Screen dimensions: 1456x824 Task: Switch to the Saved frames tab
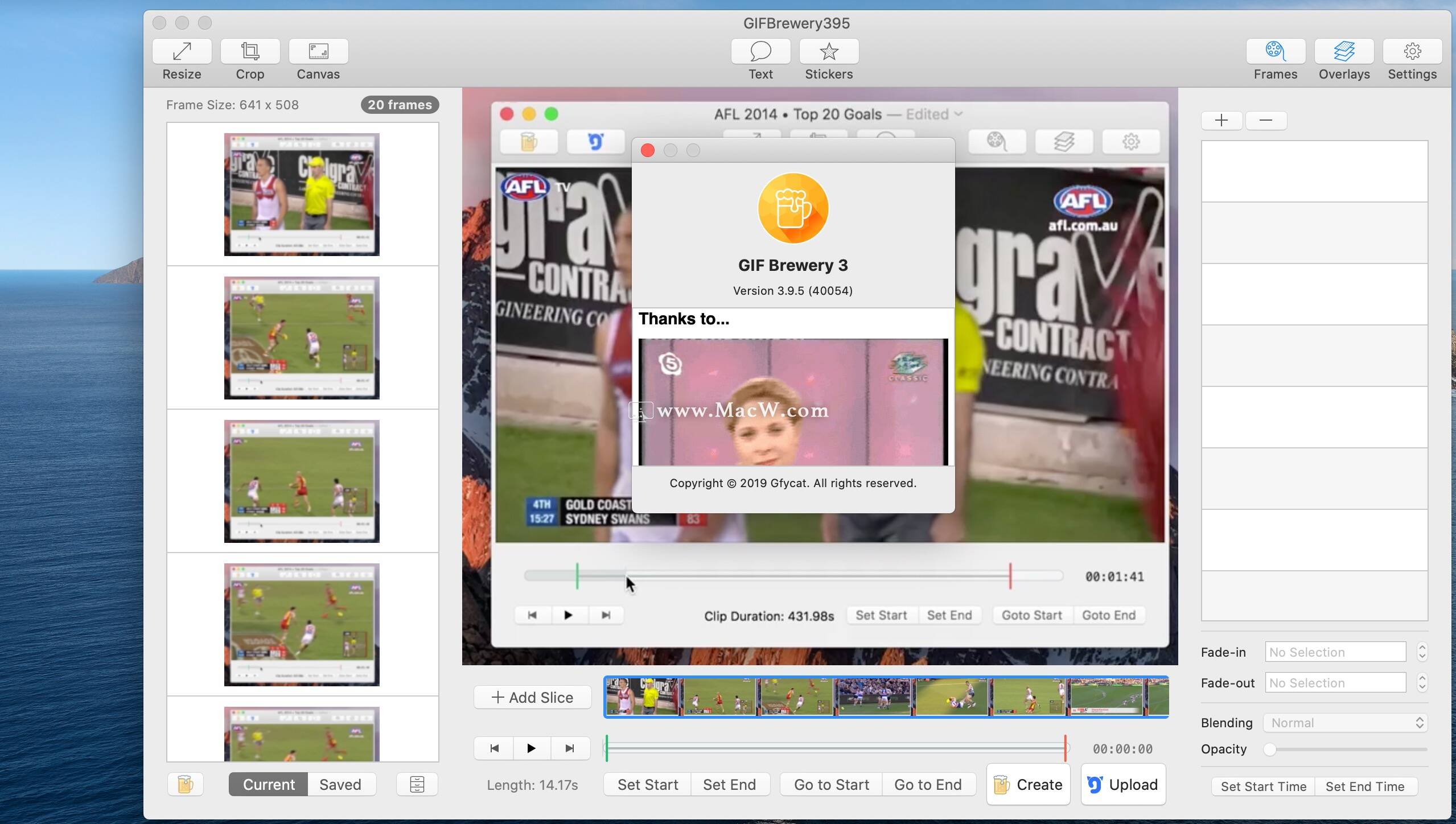point(340,784)
